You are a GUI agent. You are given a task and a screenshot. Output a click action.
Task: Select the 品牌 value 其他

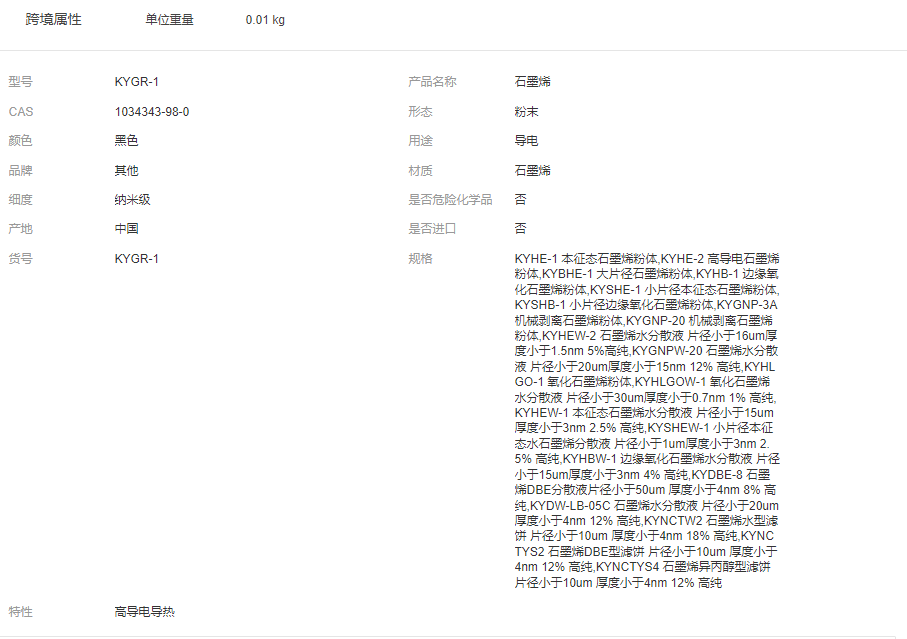[127, 171]
